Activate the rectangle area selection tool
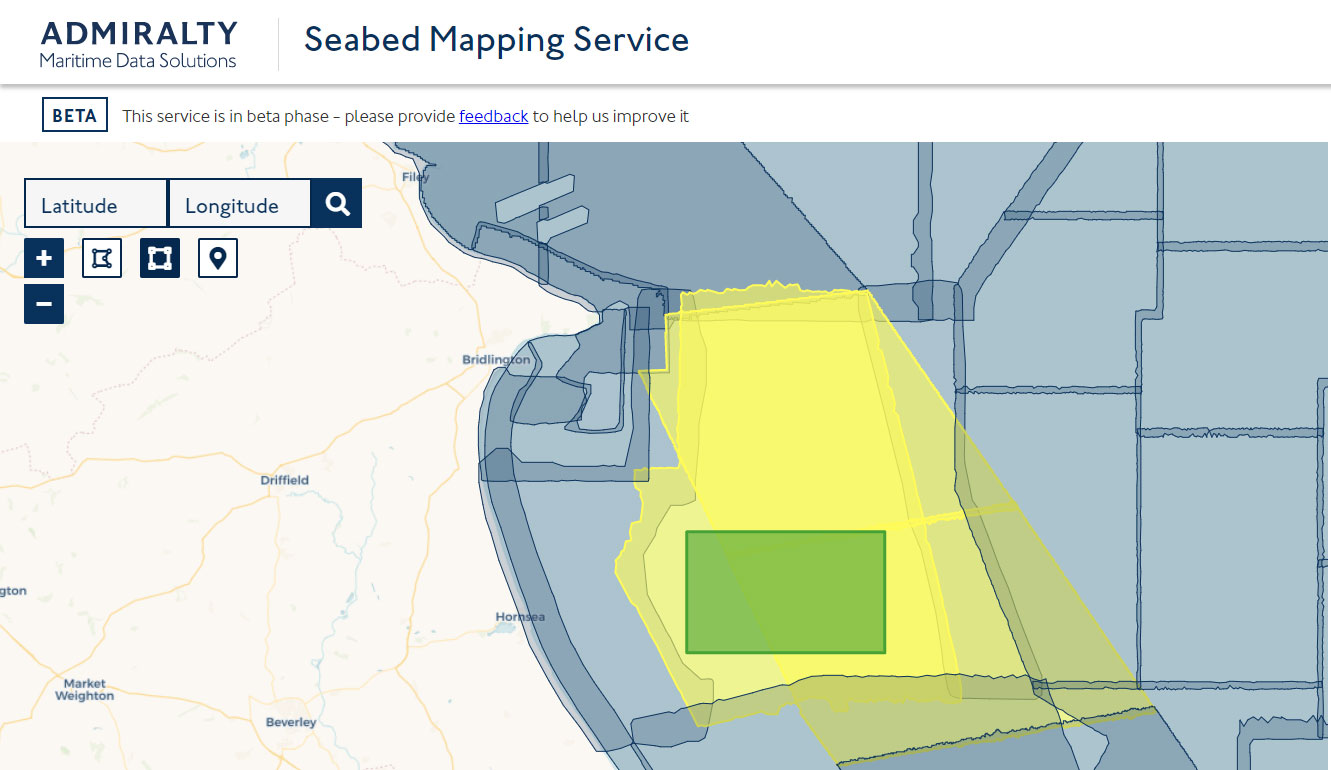The height and width of the screenshot is (770, 1331). 159,257
